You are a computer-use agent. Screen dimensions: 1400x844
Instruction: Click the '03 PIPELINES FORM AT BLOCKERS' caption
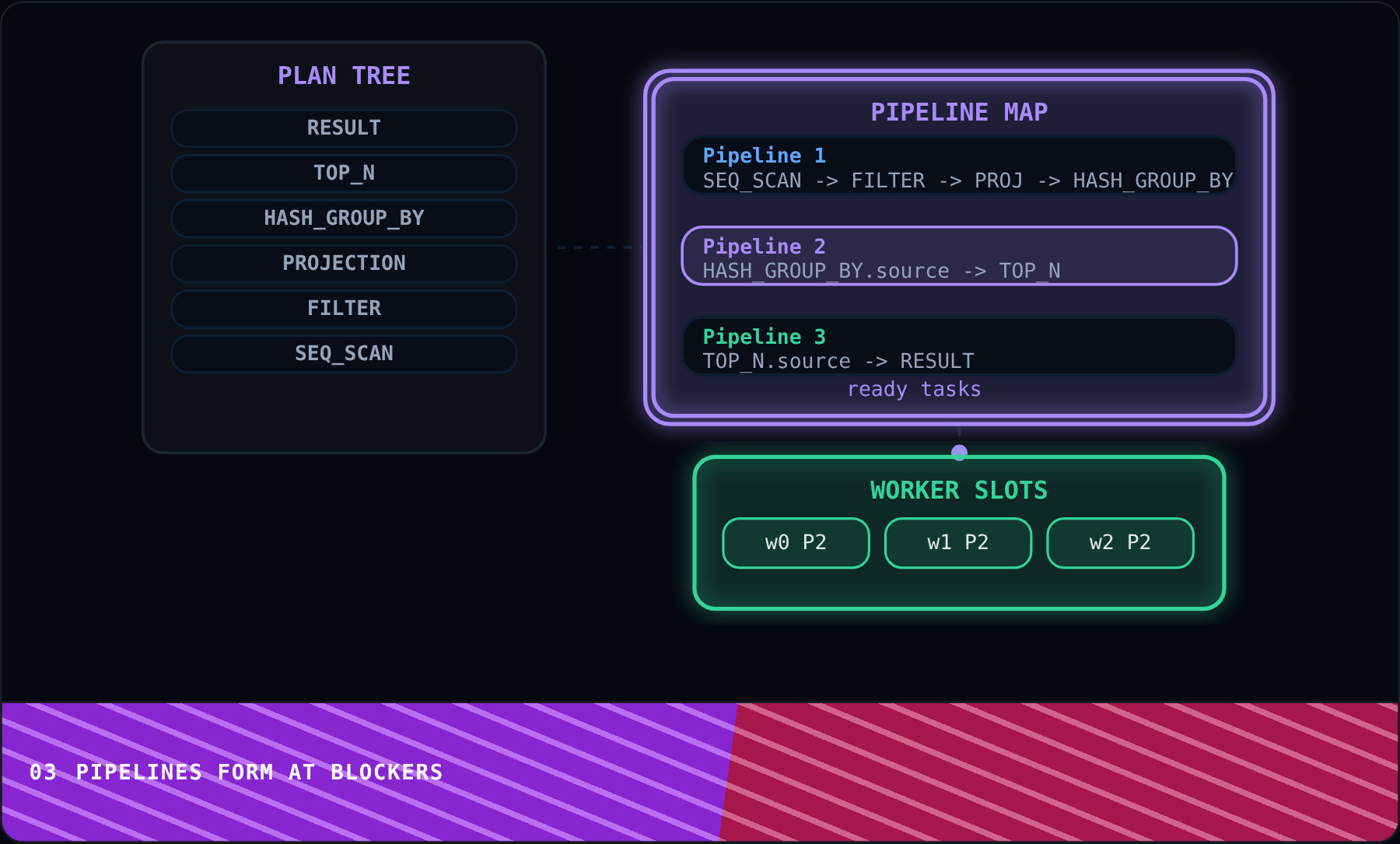[x=236, y=772]
